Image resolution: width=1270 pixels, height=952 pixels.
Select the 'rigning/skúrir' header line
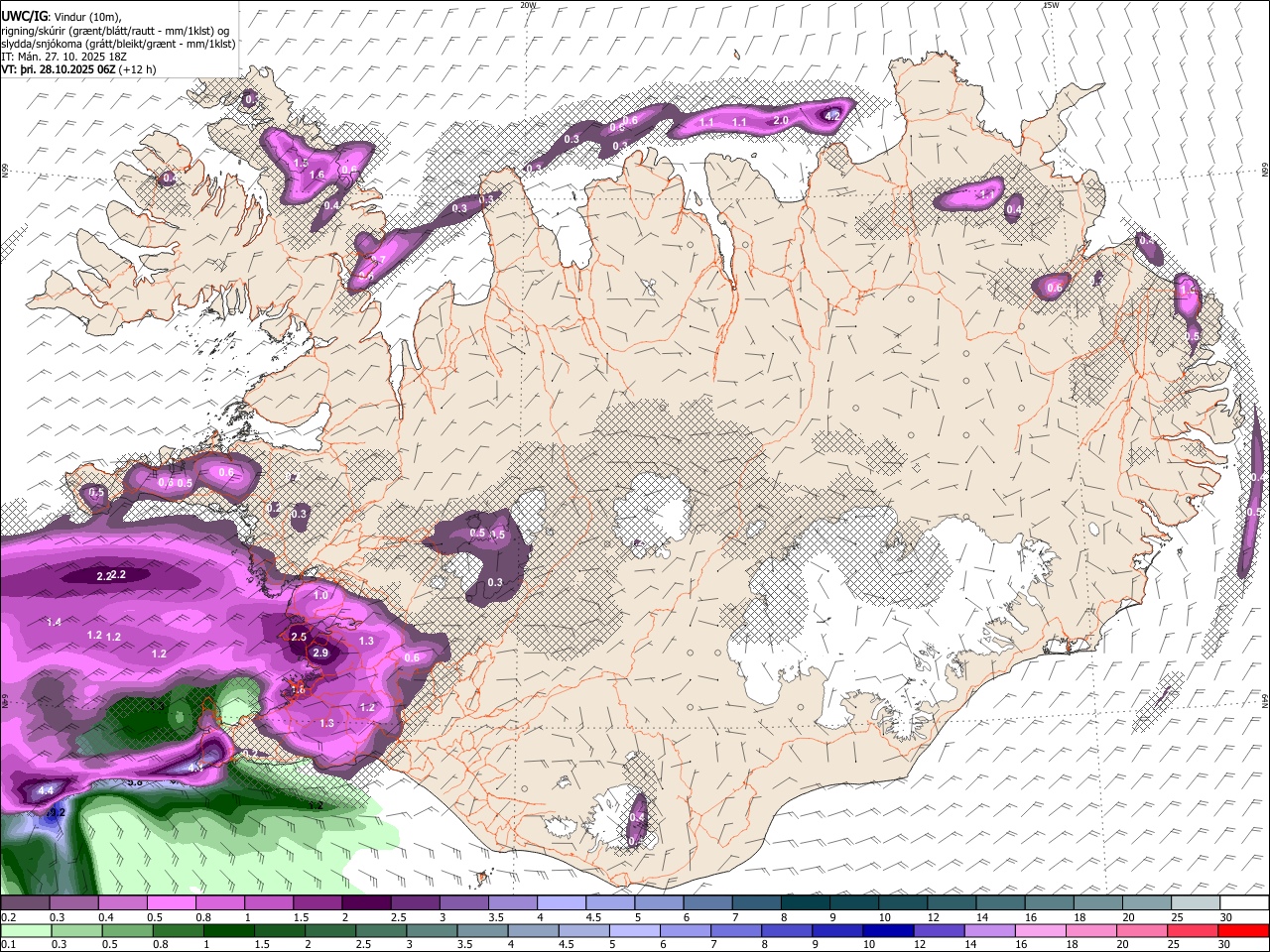pos(115,30)
